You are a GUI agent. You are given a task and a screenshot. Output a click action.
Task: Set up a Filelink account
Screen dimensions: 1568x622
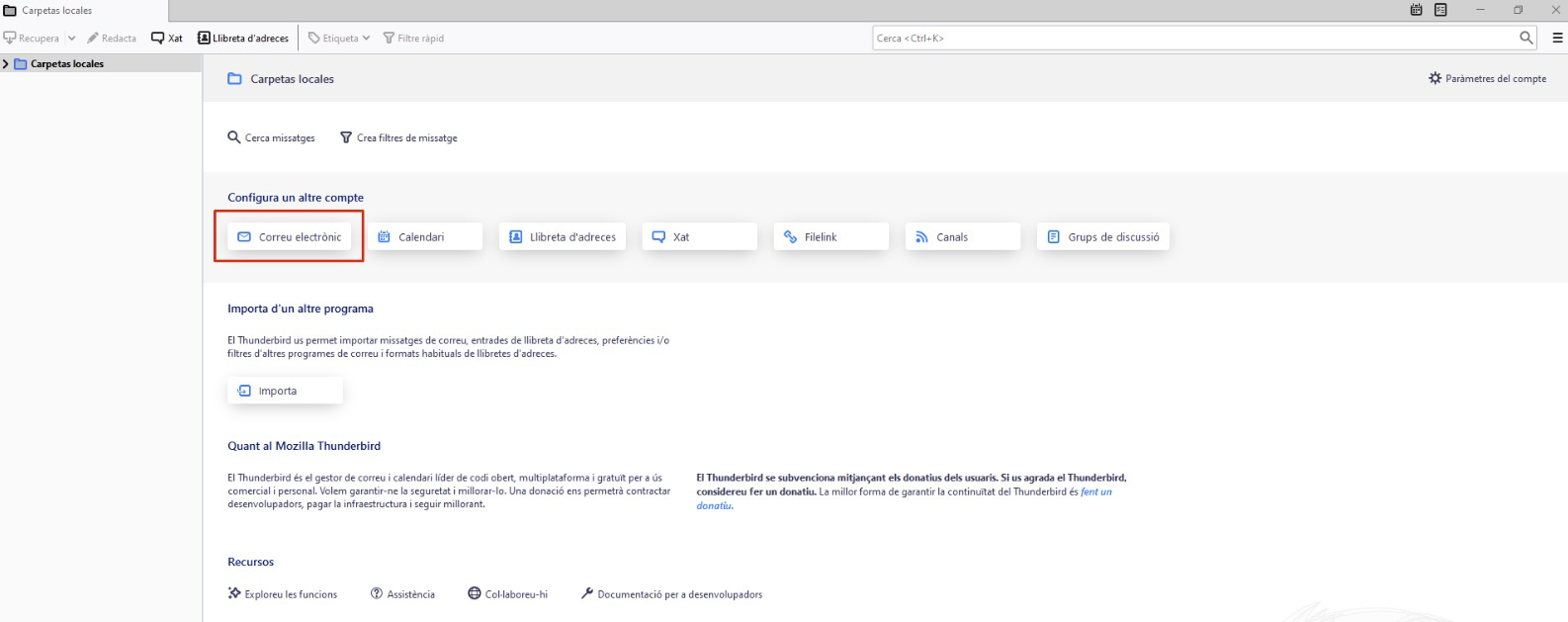[x=831, y=237]
